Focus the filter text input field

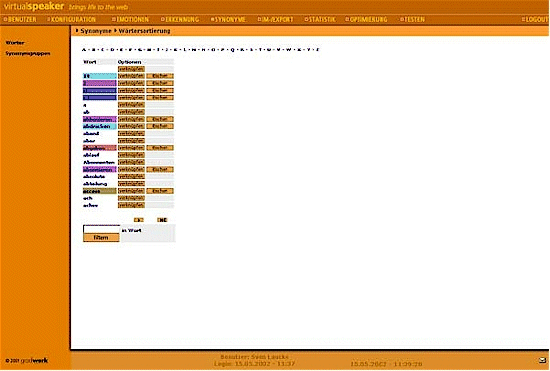101,229
